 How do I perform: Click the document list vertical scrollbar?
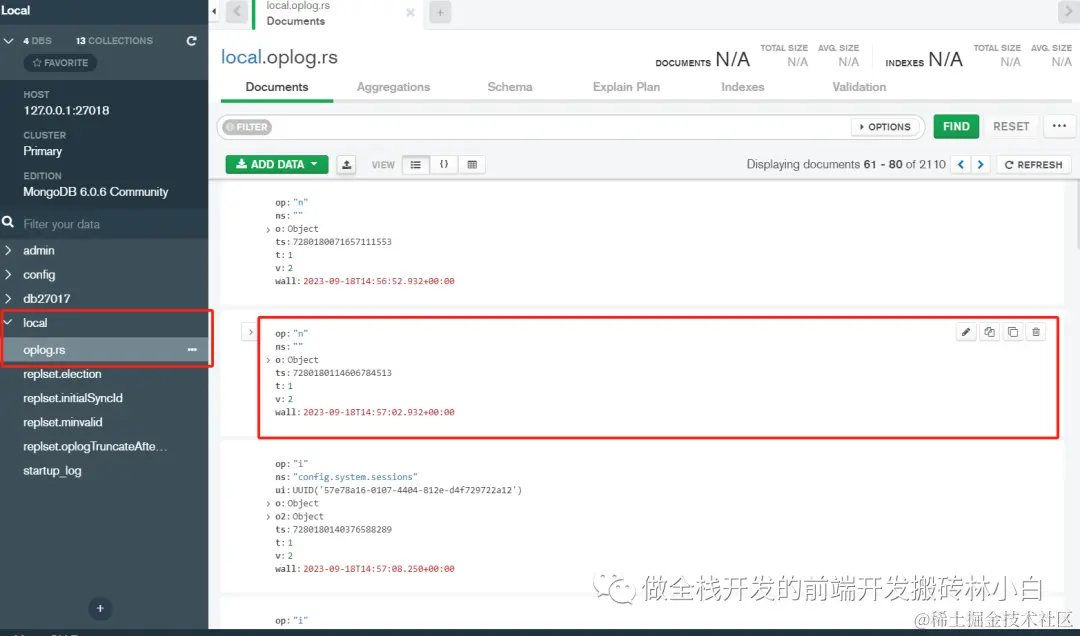pyautogui.click(x=1077, y=216)
